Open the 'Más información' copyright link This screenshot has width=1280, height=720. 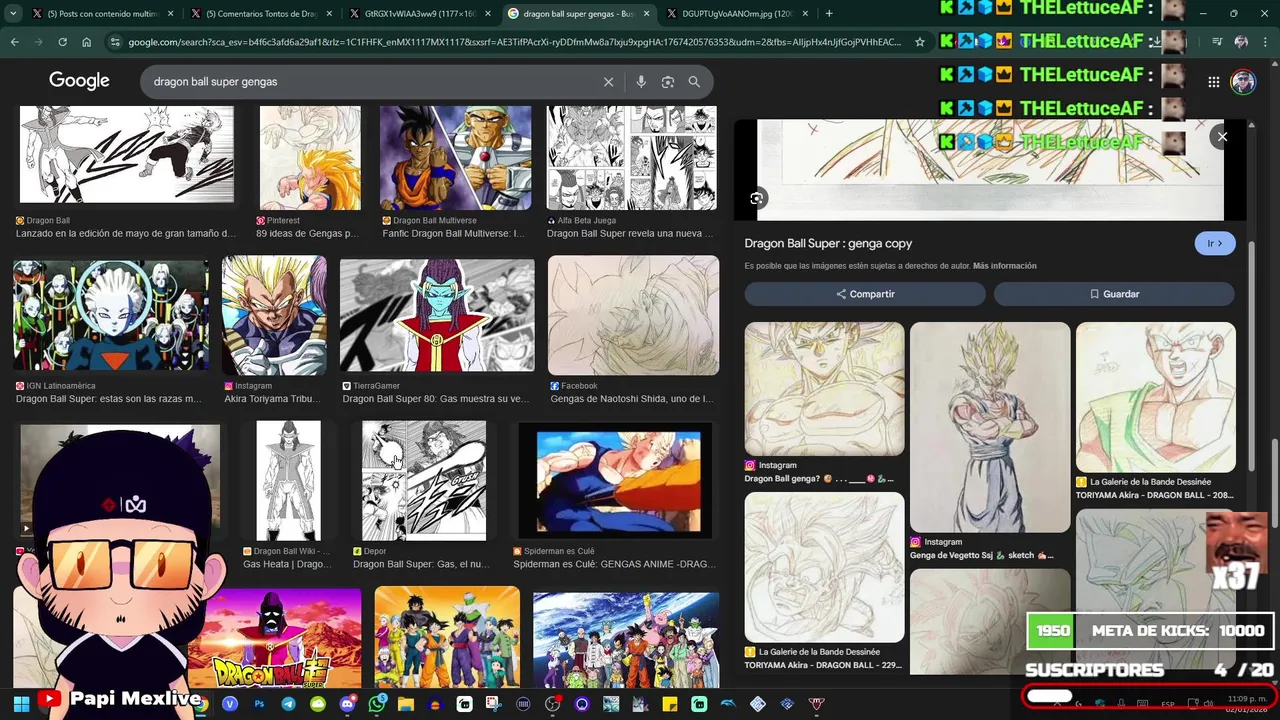point(1004,266)
